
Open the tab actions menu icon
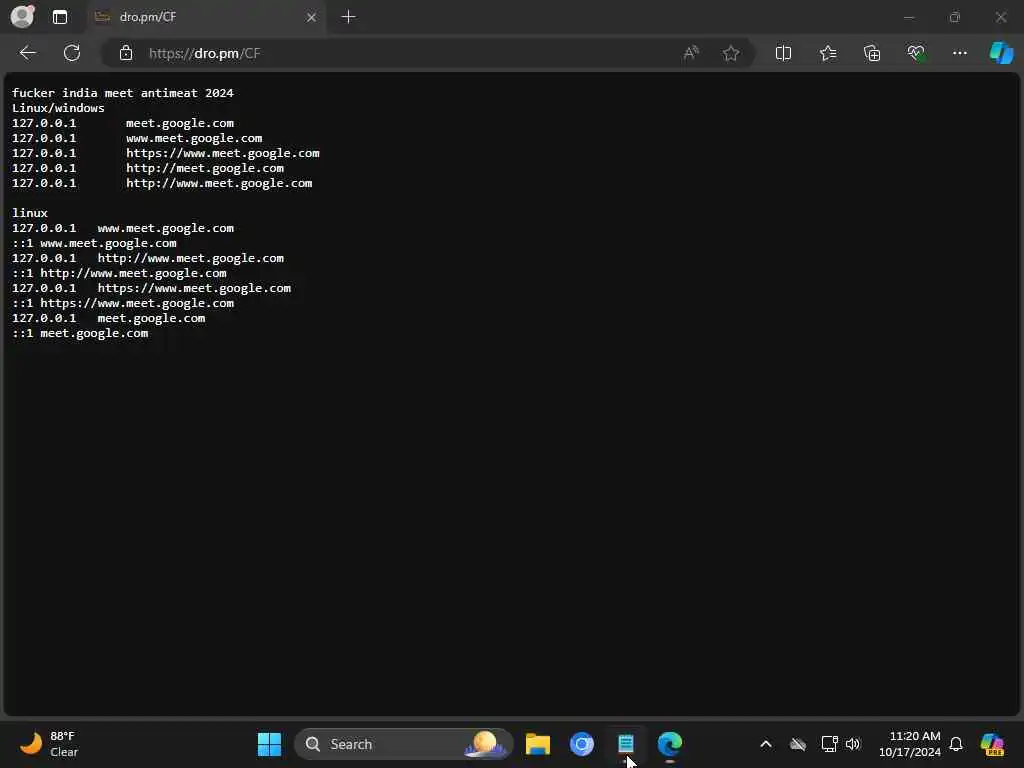59,17
